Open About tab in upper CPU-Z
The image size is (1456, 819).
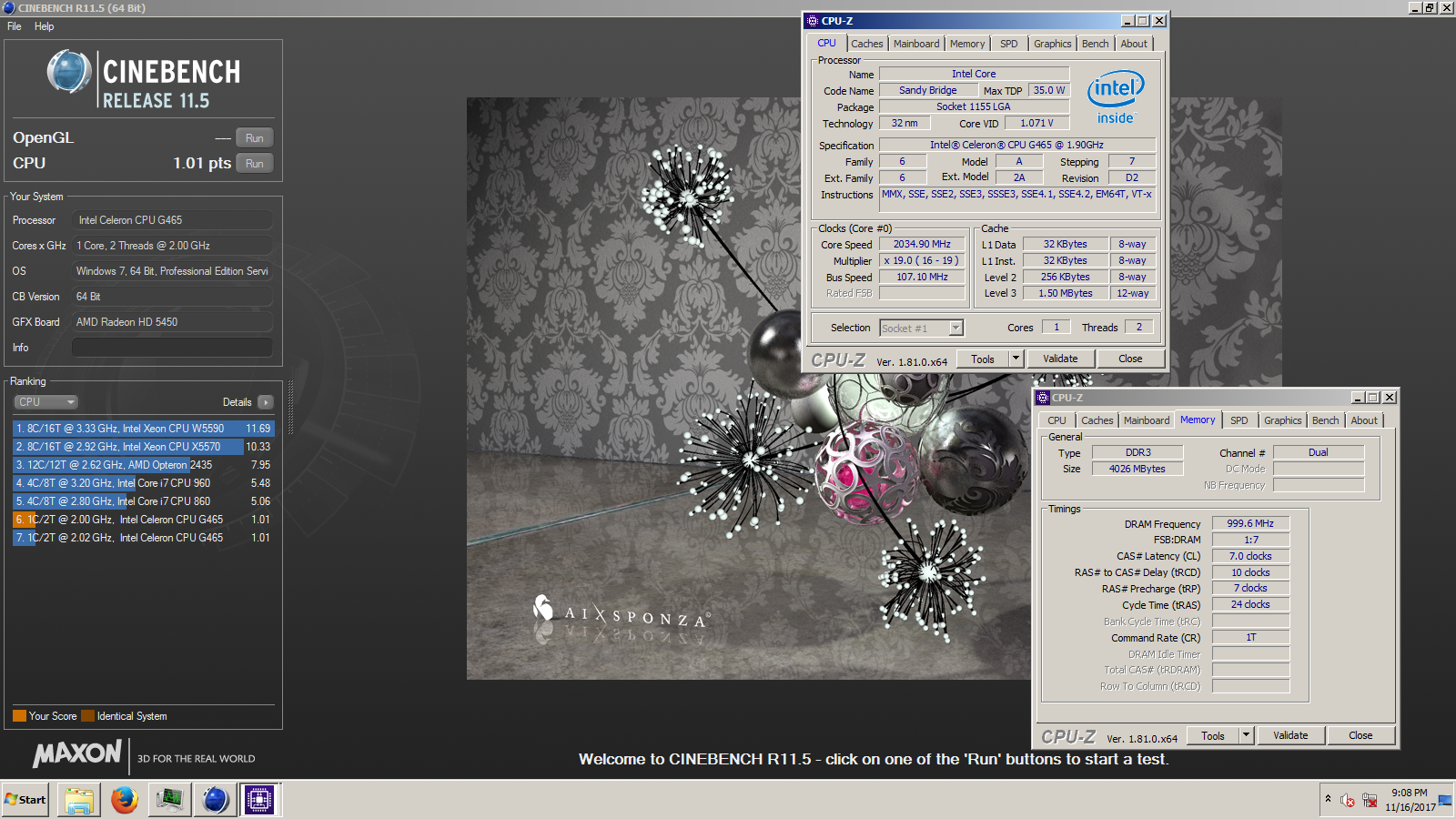(x=1134, y=44)
